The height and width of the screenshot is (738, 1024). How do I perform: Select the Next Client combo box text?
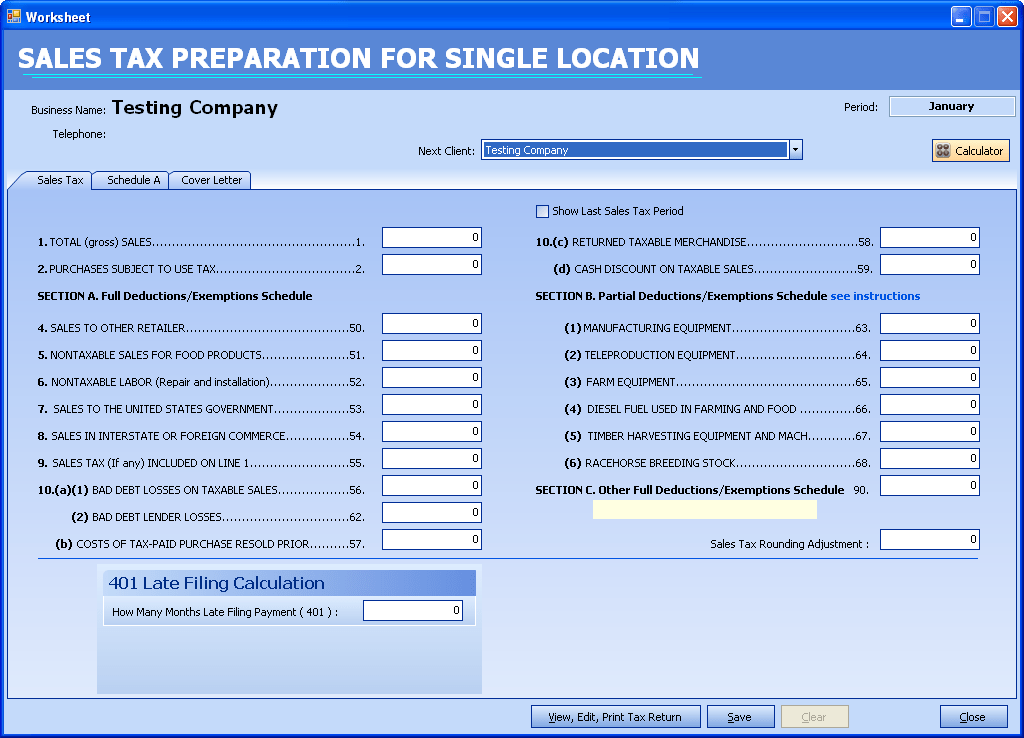click(x=635, y=150)
